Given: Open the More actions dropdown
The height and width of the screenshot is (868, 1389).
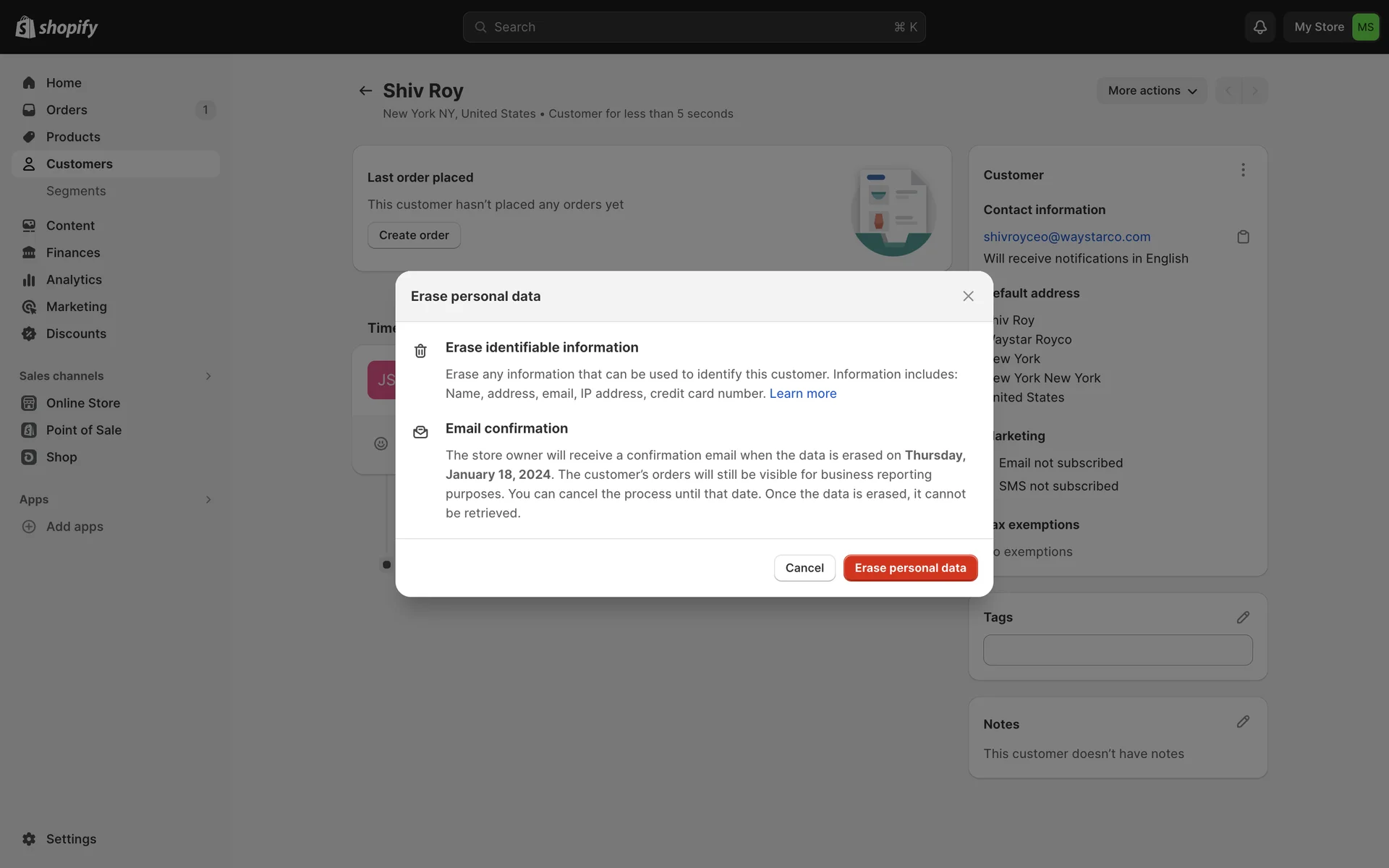Looking at the screenshot, I should 1152,90.
